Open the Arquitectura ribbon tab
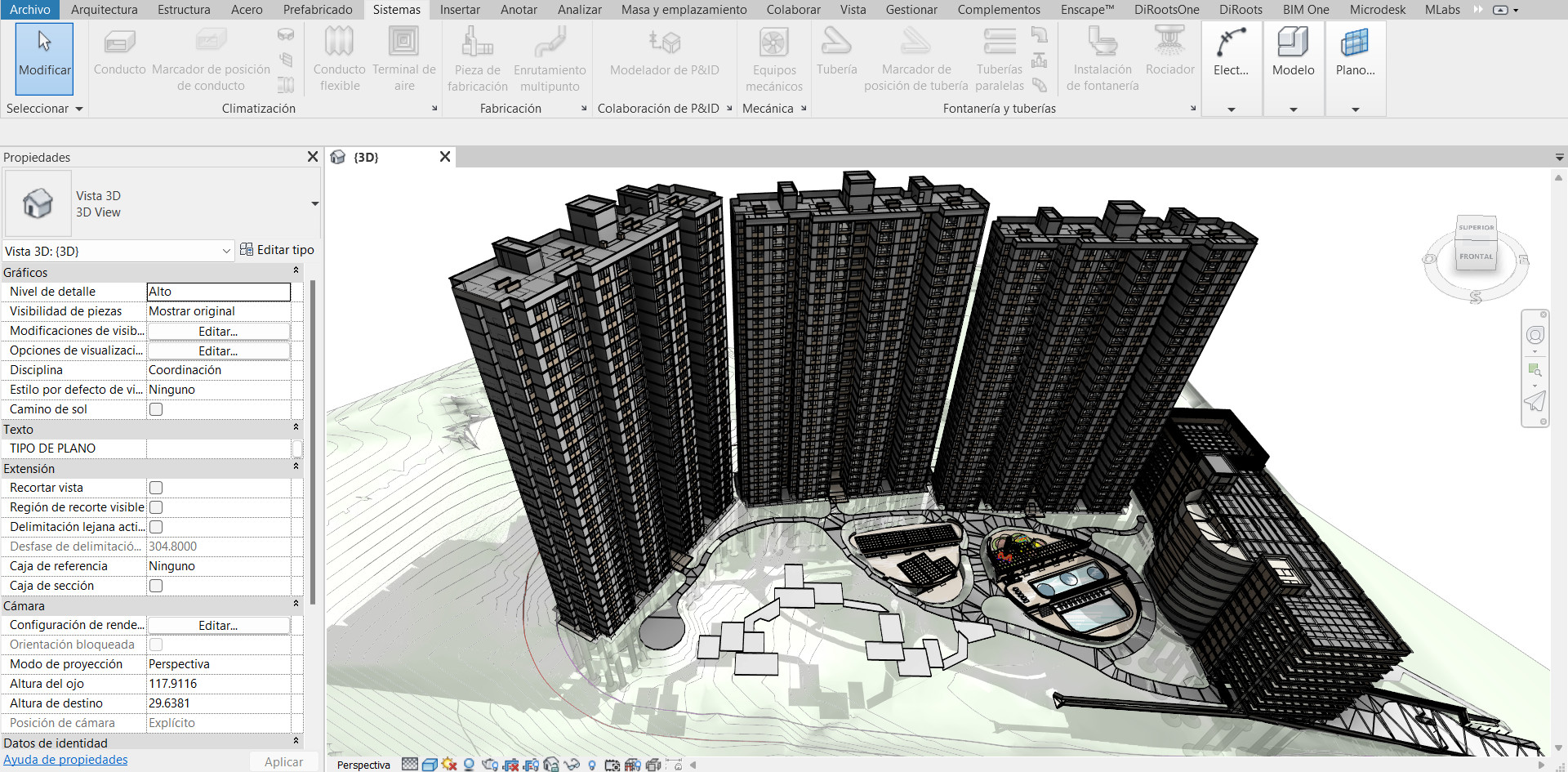 [x=104, y=10]
